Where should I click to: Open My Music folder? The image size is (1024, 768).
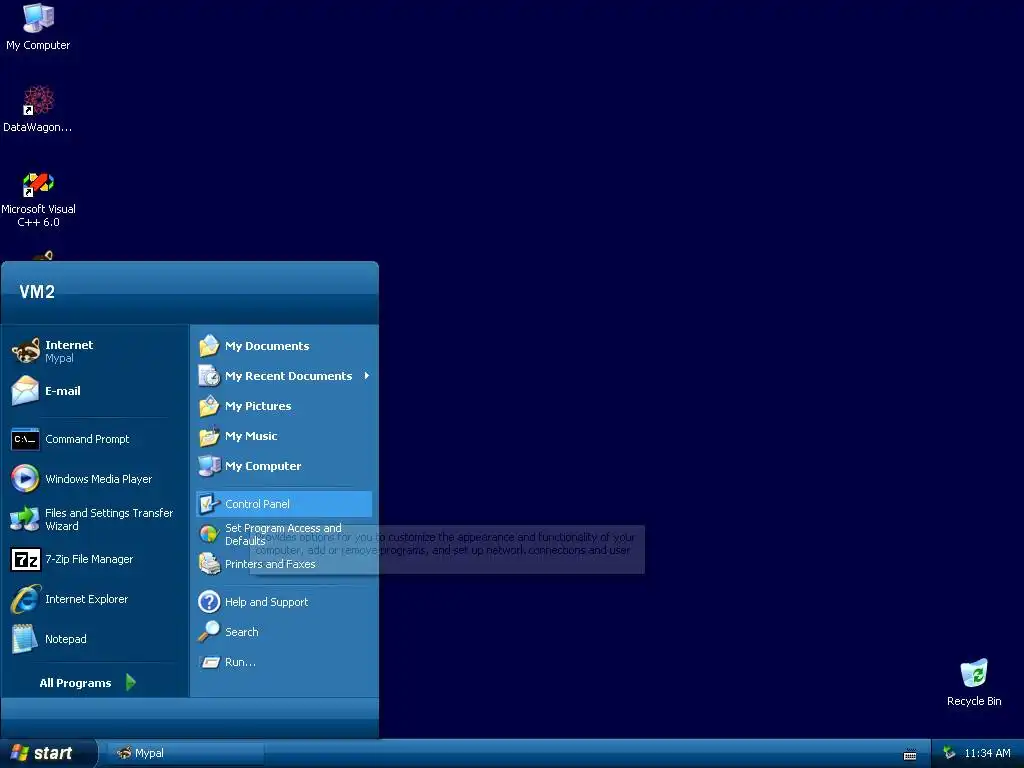(x=284, y=436)
